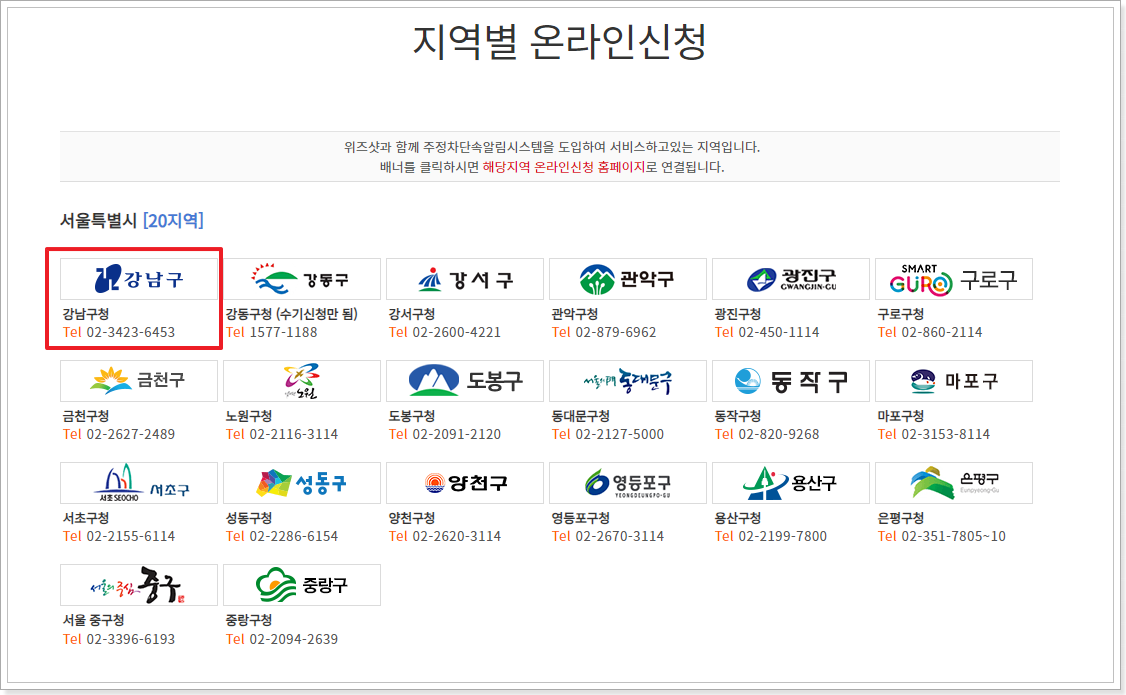The width and height of the screenshot is (1126, 695).
Task: Open the 영등포구 district banner
Action: [x=628, y=483]
